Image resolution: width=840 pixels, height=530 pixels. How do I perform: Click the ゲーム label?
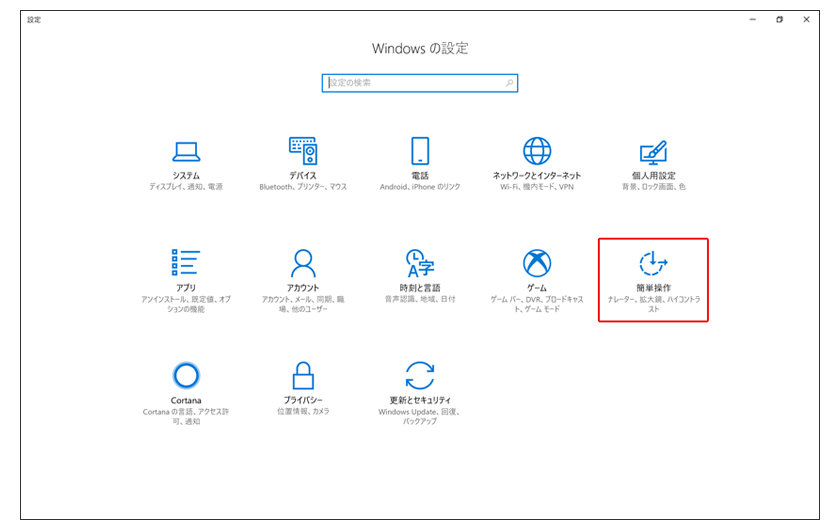[x=537, y=288]
